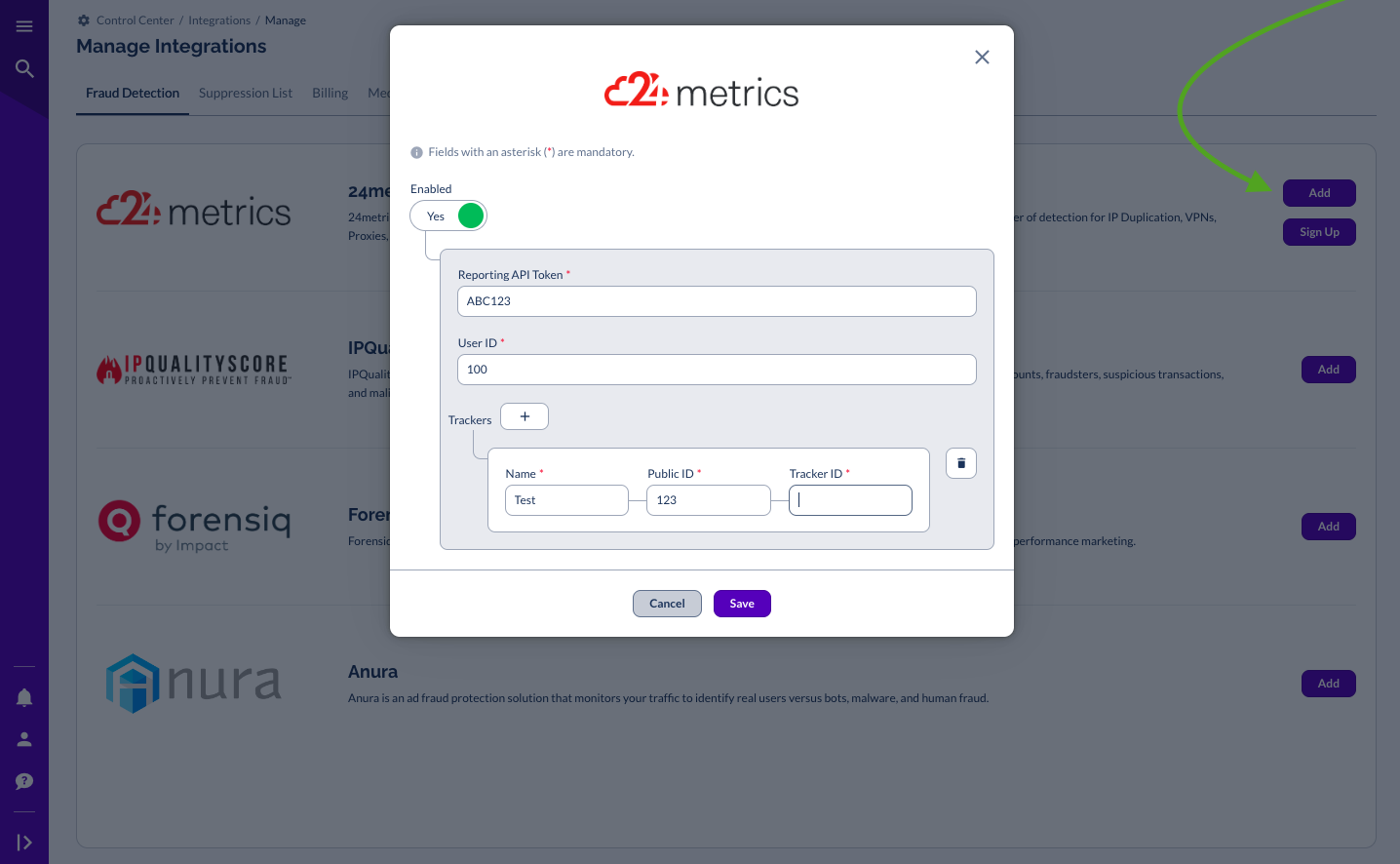Click the empty Tracker ID field
1400x864 pixels.
[x=850, y=500]
